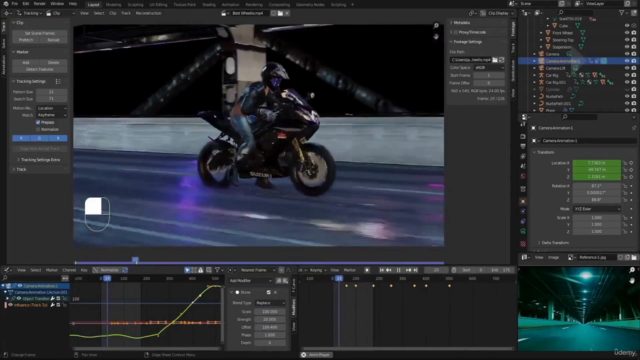Click the pin icon in properties panel
The image size is (640, 360).
point(633,128)
